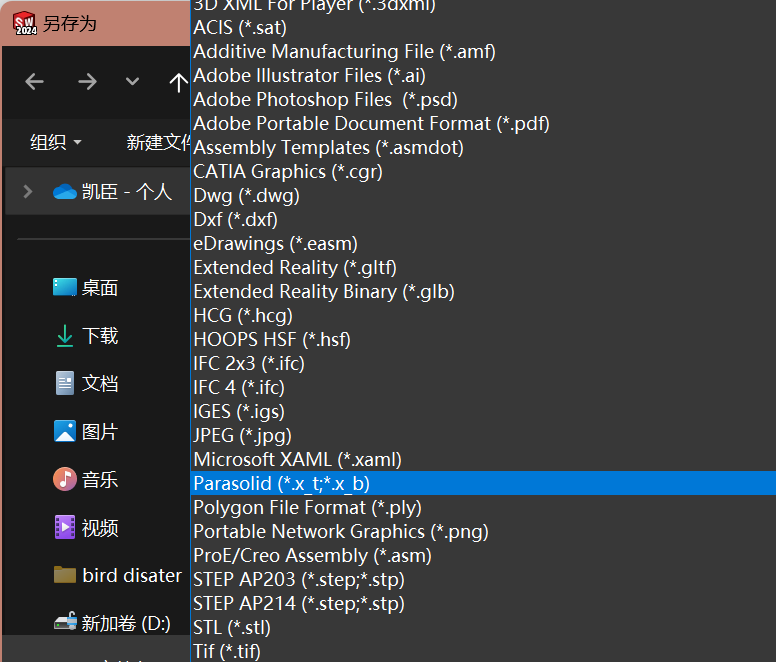776x662 pixels.
Task: Choose Assembly Templates (*.asmdot)
Action: coord(483,147)
